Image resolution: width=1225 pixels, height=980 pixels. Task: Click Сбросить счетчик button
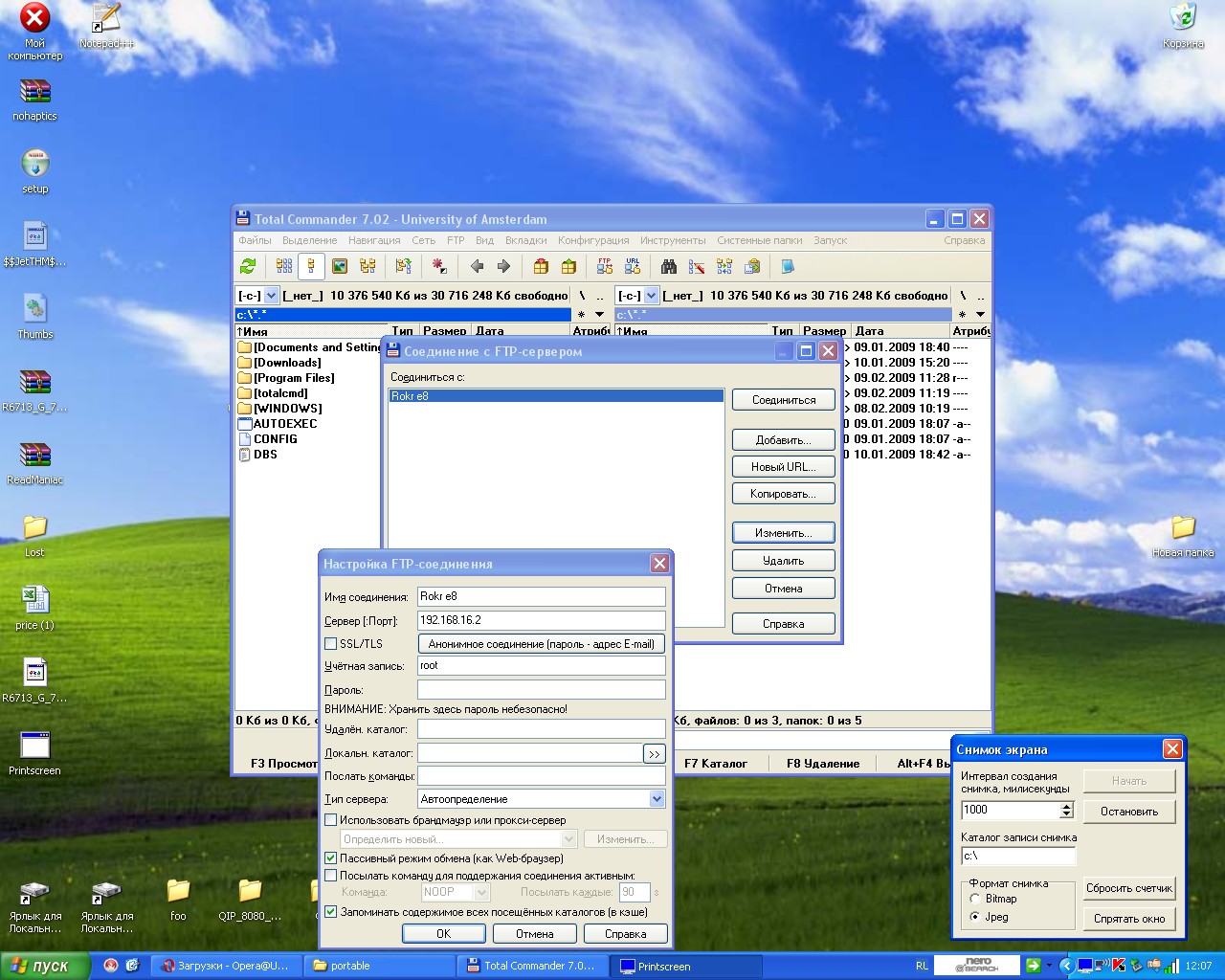pos(1129,888)
